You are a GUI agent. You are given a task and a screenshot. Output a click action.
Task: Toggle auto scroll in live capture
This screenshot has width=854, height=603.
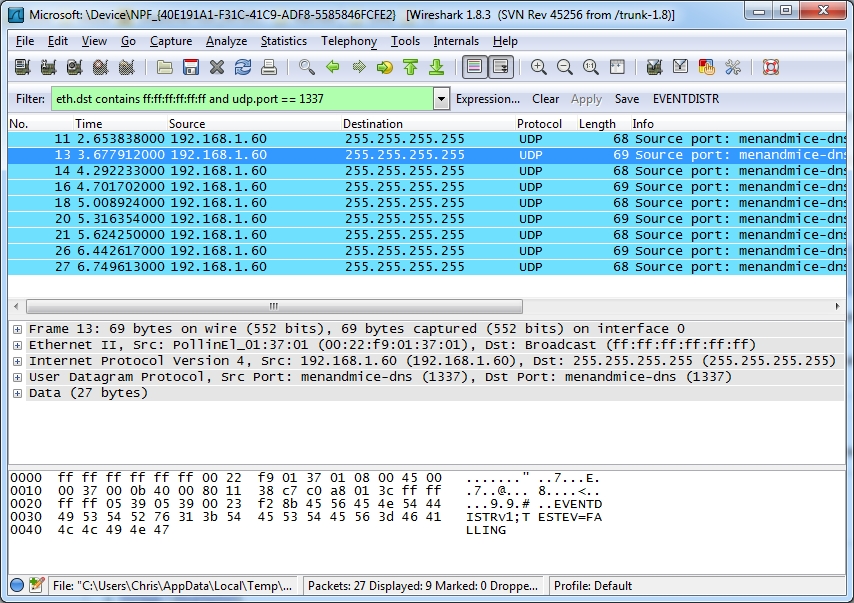(500, 67)
